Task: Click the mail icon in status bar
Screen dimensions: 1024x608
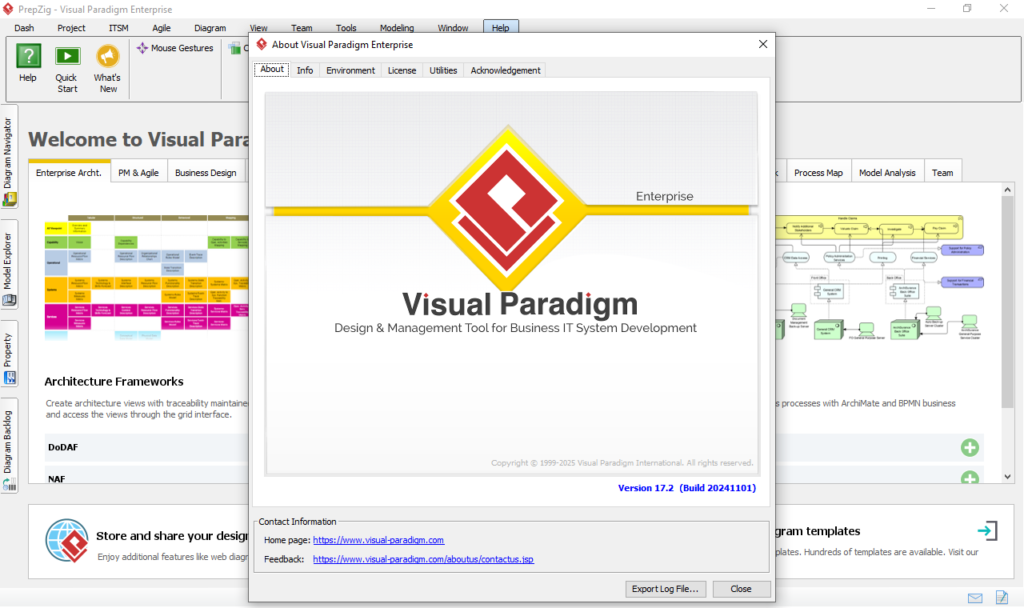Action: 975,598
